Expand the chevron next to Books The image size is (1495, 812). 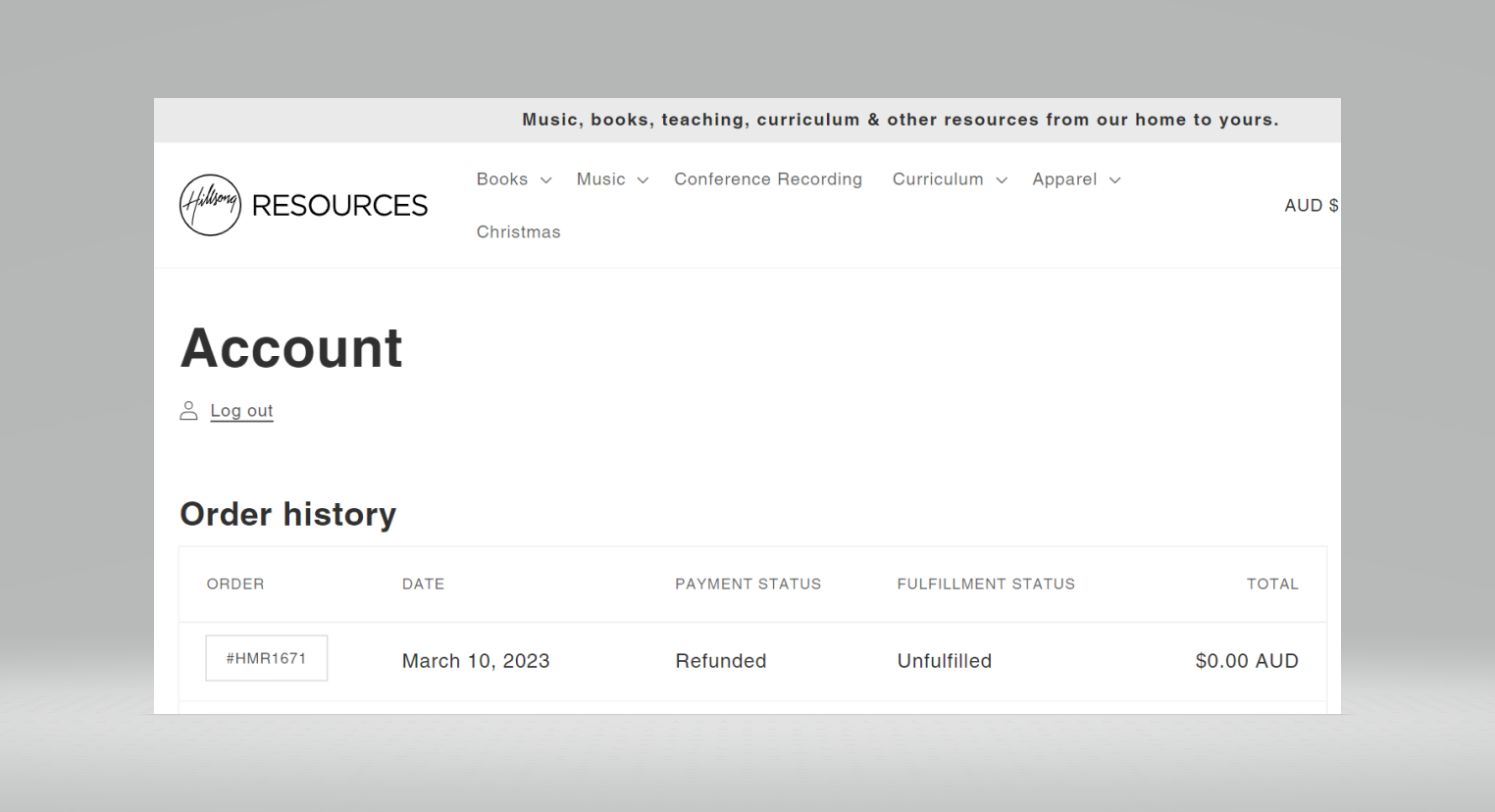click(546, 180)
